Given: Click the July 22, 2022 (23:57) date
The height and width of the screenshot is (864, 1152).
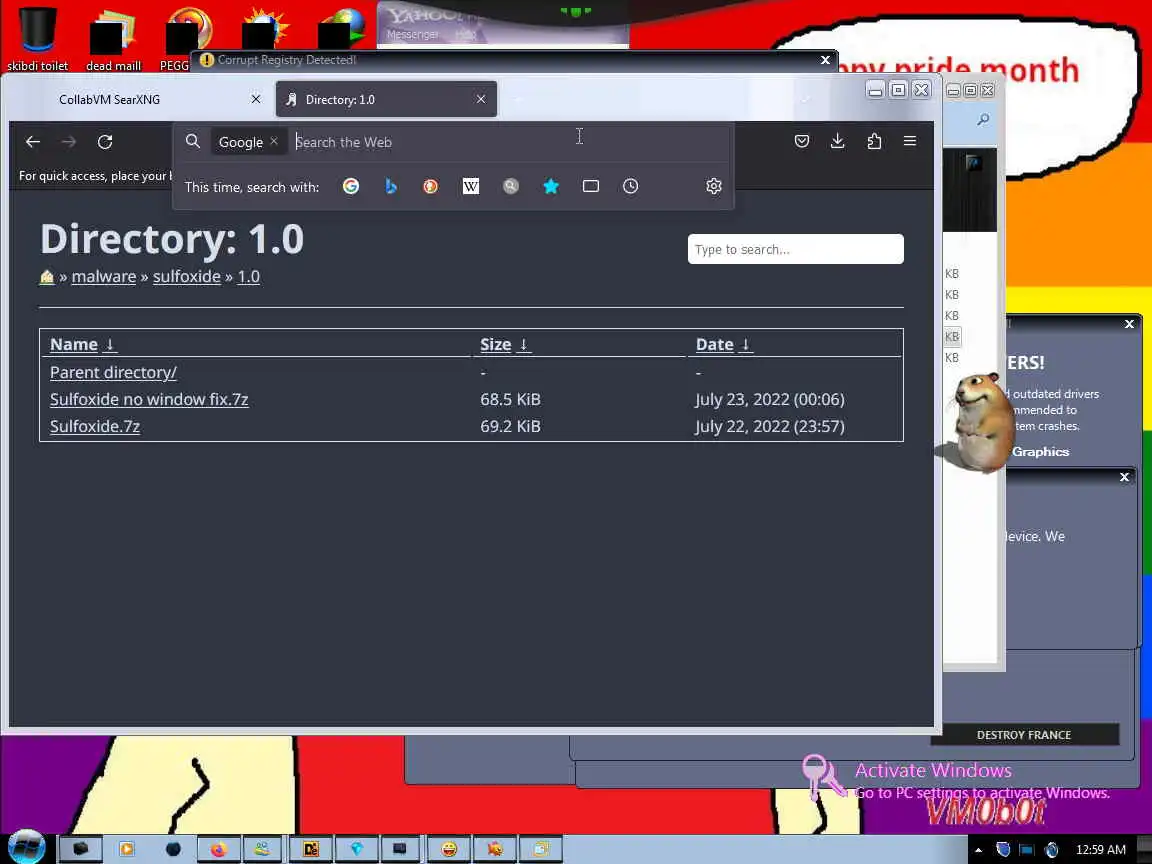Looking at the screenshot, I should coord(770,426).
